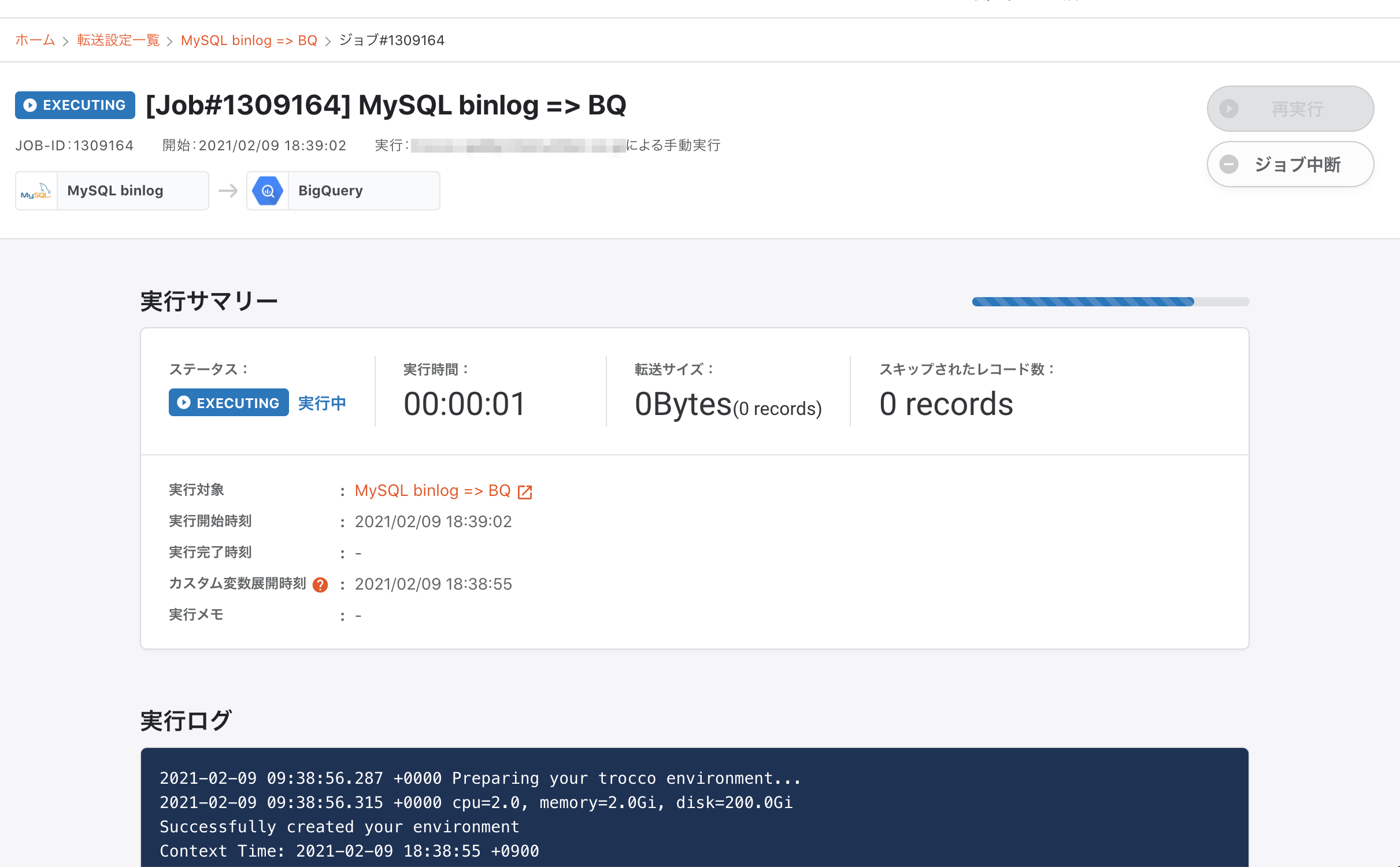
Task: Click the external link icon next to MySQL binlog => BQ
Action: pos(526,491)
